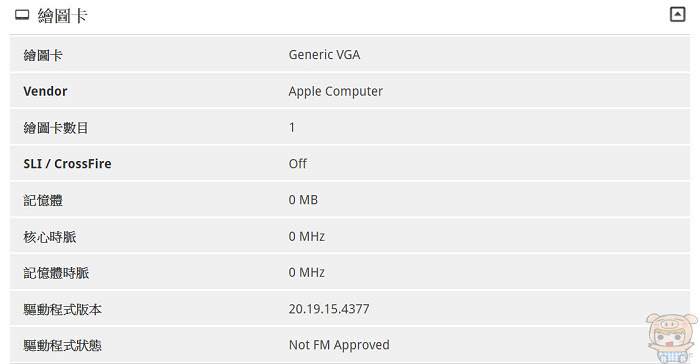
Task: Click driver version 20.19.15.4377
Action: coord(329,309)
